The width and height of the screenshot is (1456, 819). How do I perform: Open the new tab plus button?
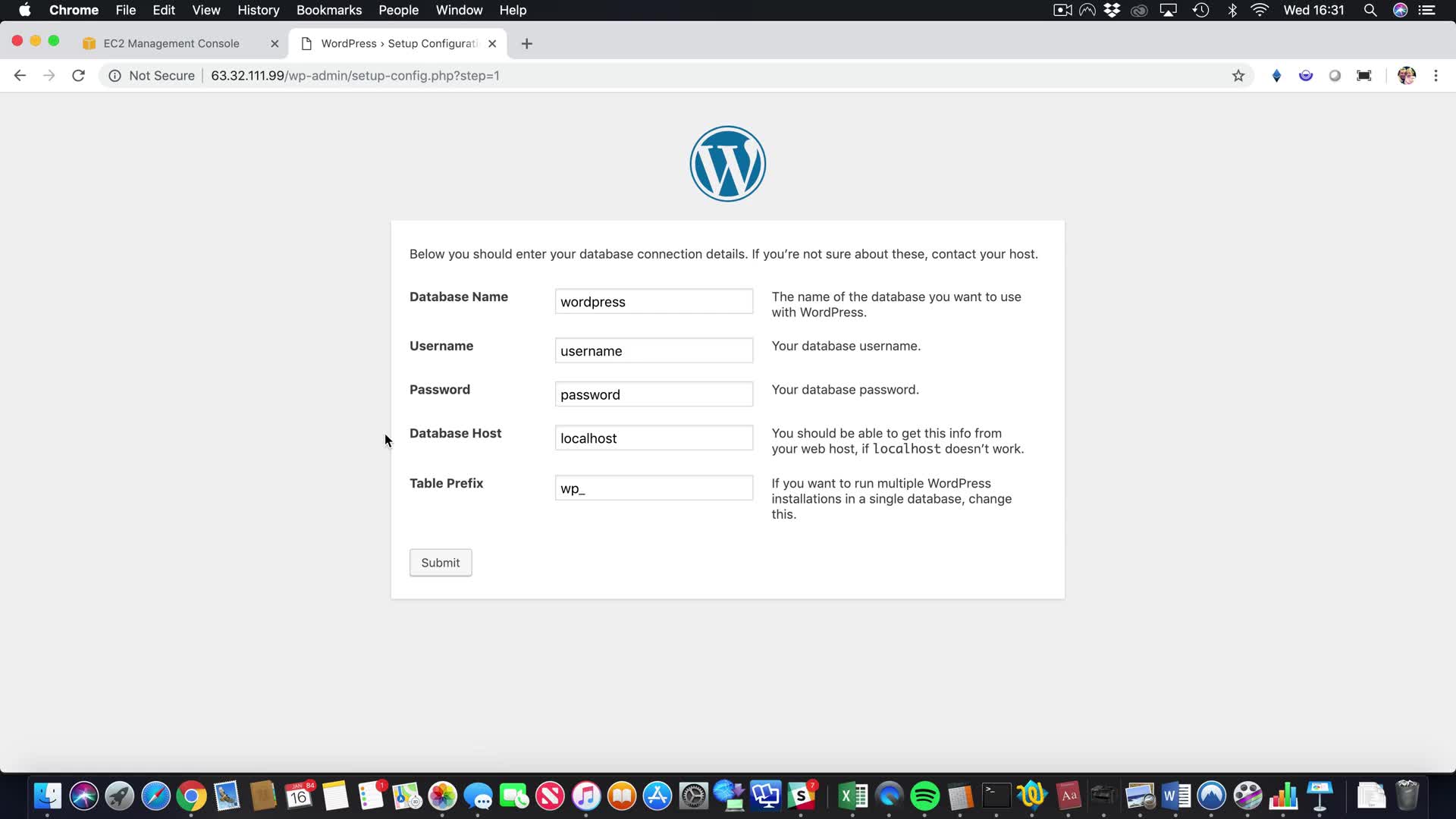[x=527, y=44]
